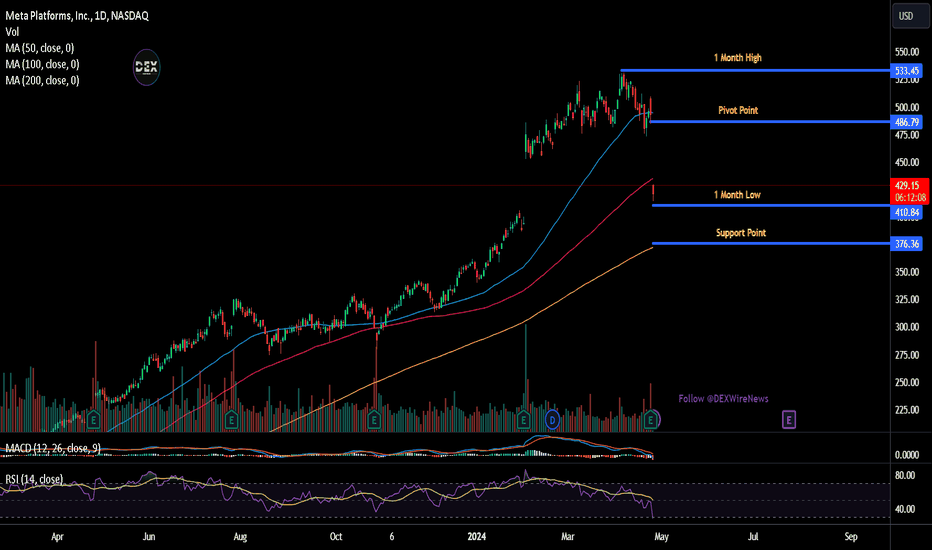The image size is (932, 550).
Task: Select the MA (200, close, 0) legend
Action: (42, 80)
